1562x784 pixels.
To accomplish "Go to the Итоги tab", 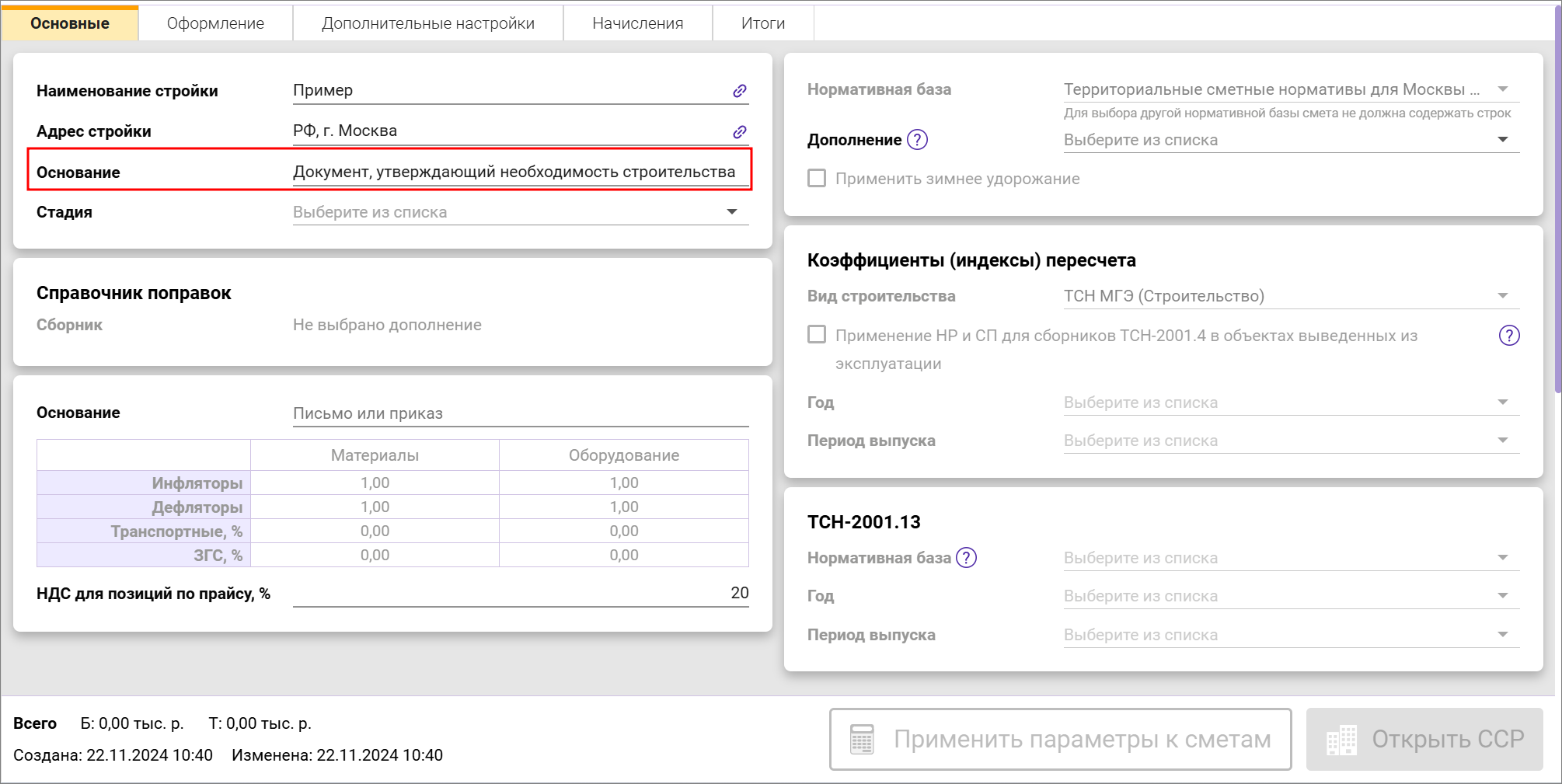I will coord(762,23).
